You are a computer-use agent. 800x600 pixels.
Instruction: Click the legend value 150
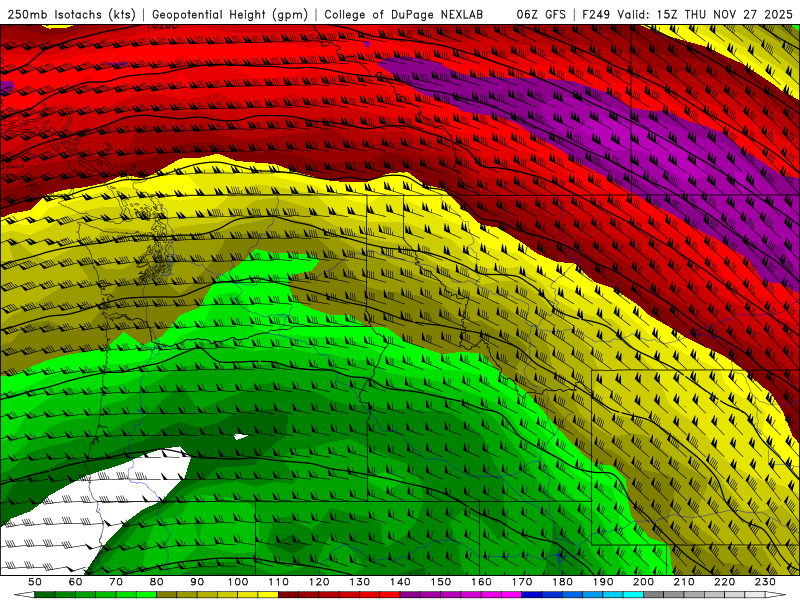441,582
